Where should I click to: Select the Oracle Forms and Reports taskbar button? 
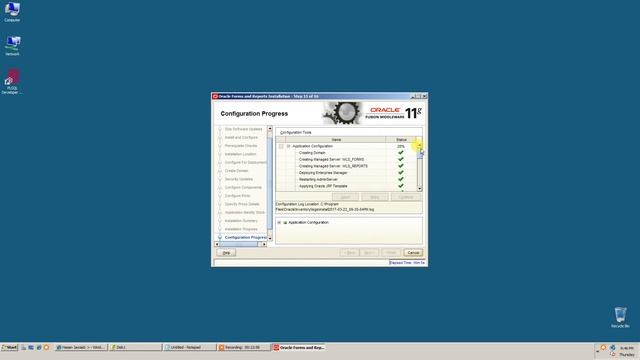tap(298, 347)
